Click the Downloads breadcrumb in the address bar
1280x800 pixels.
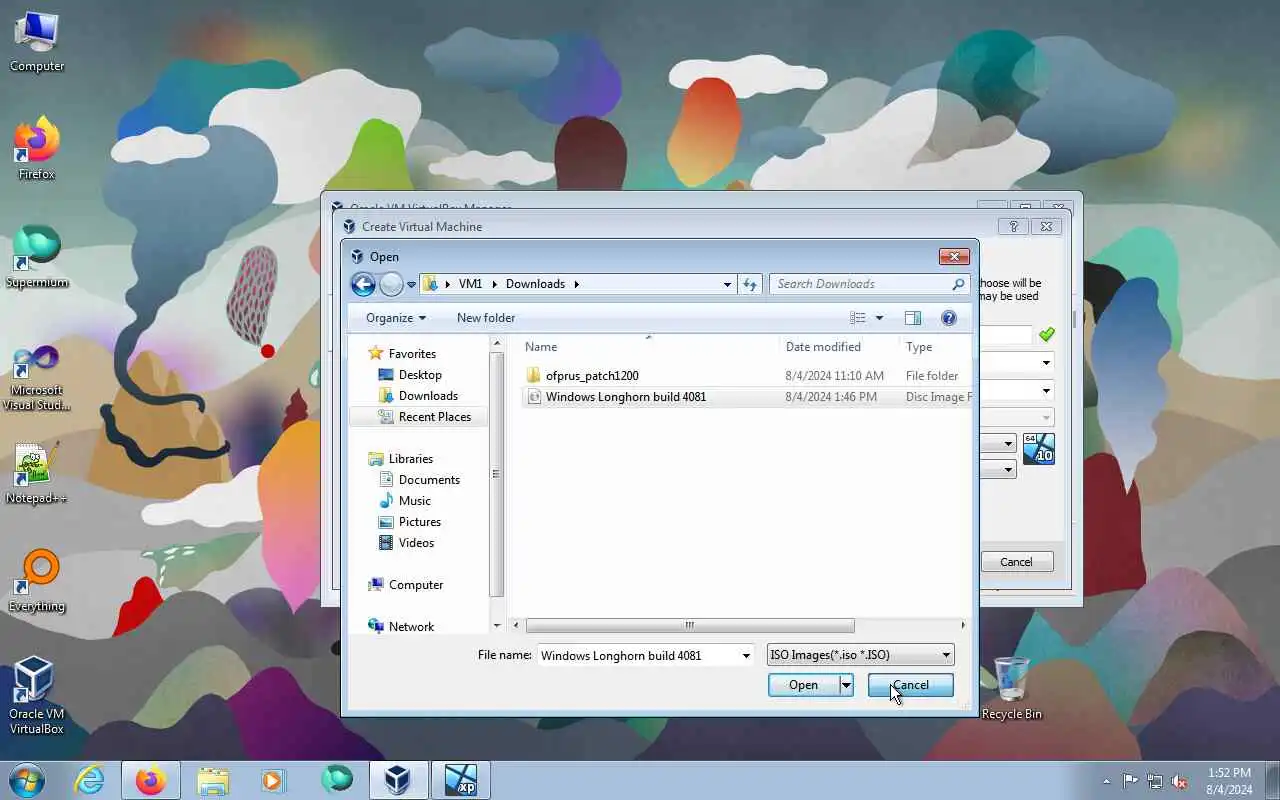click(535, 284)
